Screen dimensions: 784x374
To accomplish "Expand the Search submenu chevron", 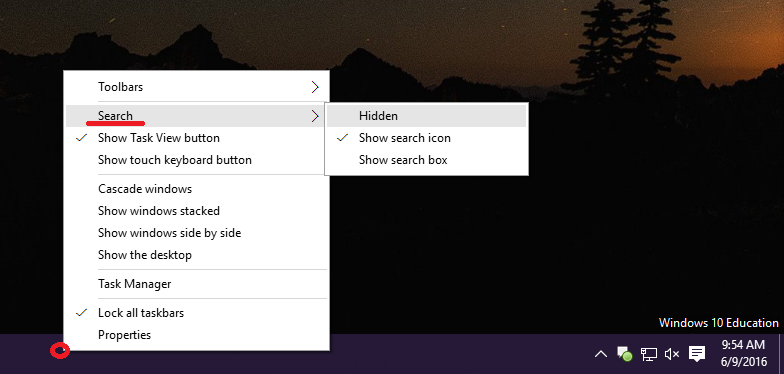I will (x=315, y=116).
